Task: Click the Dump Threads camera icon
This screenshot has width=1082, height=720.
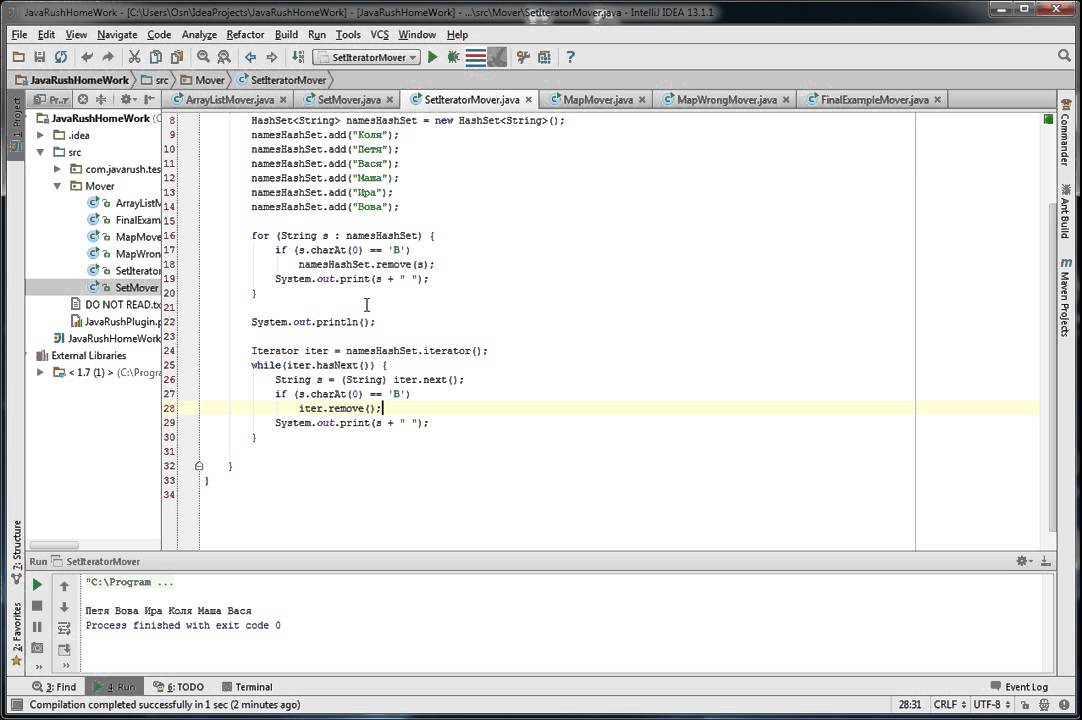Action: coord(37,648)
